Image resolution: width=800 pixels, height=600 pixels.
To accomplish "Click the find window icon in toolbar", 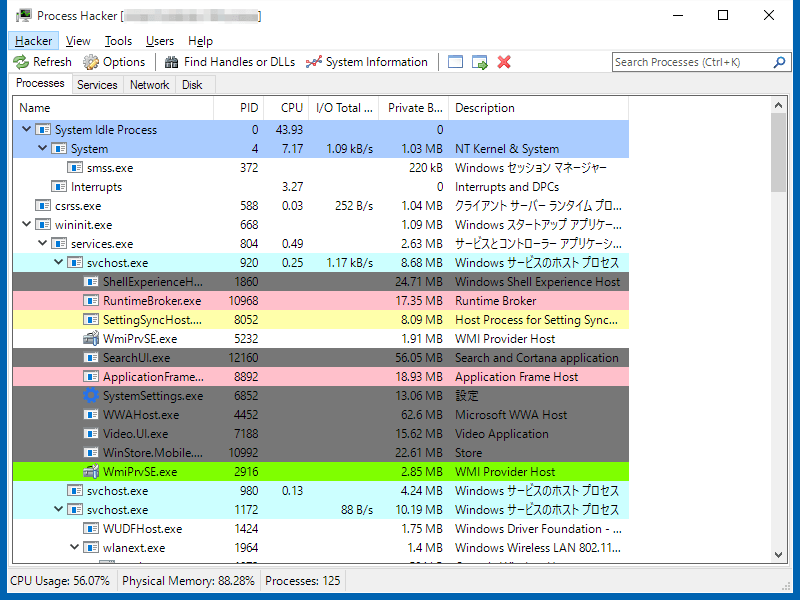I will tap(455, 62).
